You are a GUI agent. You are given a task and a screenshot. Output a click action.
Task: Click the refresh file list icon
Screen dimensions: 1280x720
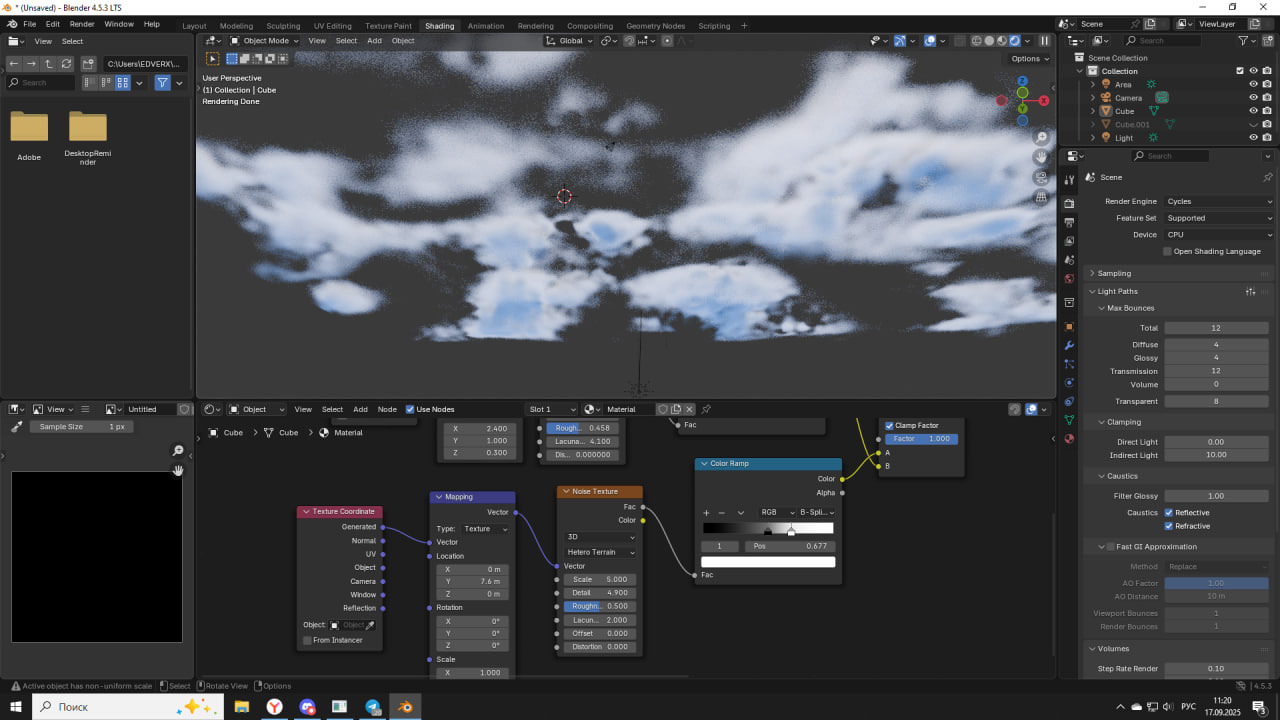click(x=67, y=63)
